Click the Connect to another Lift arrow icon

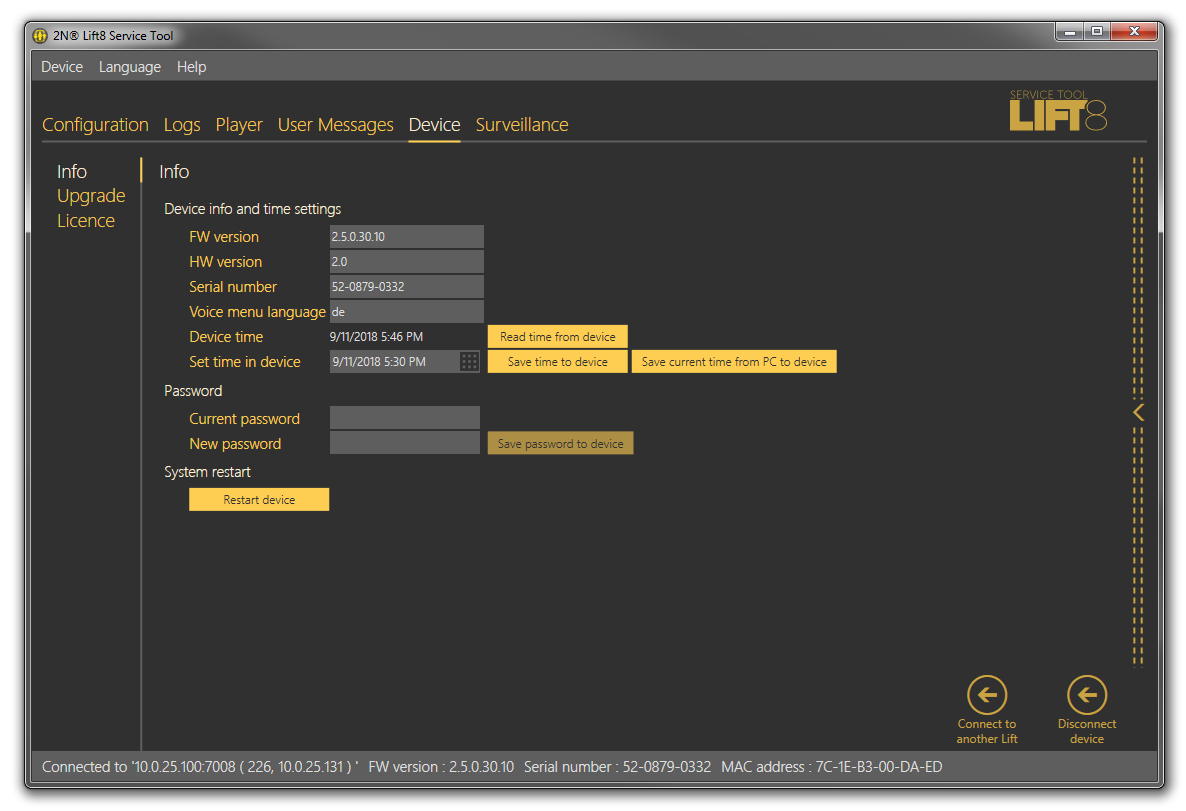[x=986, y=695]
